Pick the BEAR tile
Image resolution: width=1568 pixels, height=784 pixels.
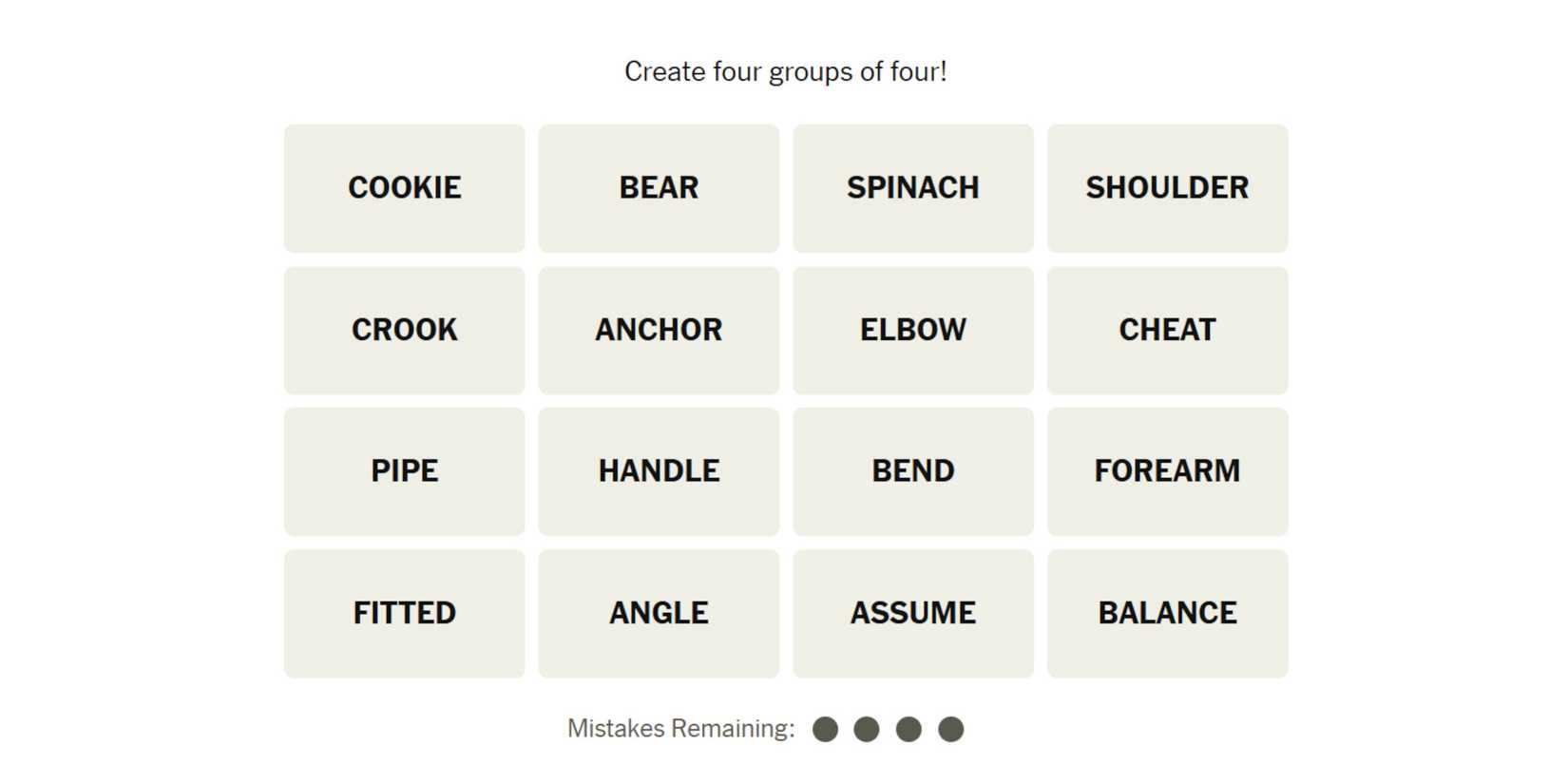659,188
